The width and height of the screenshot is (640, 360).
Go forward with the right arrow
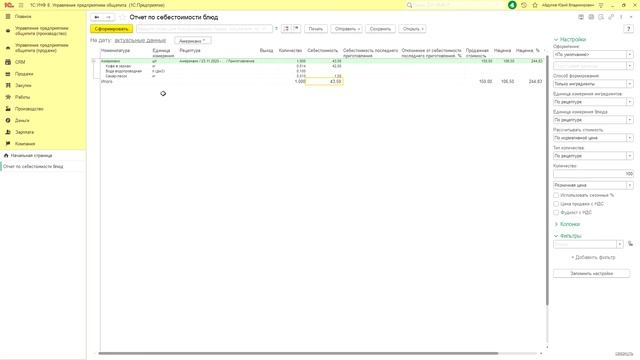click(108, 17)
